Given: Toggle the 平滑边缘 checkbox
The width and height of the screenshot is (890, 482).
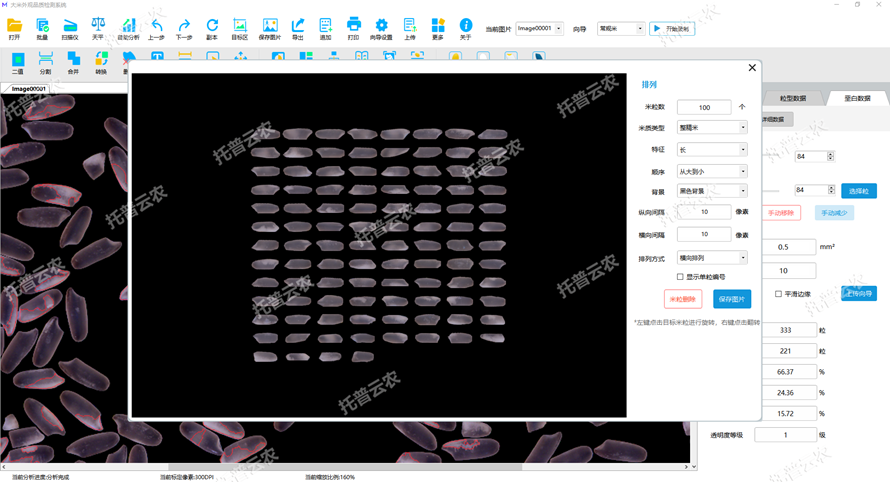Looking at the screenshot, I should tap(779, 294).
